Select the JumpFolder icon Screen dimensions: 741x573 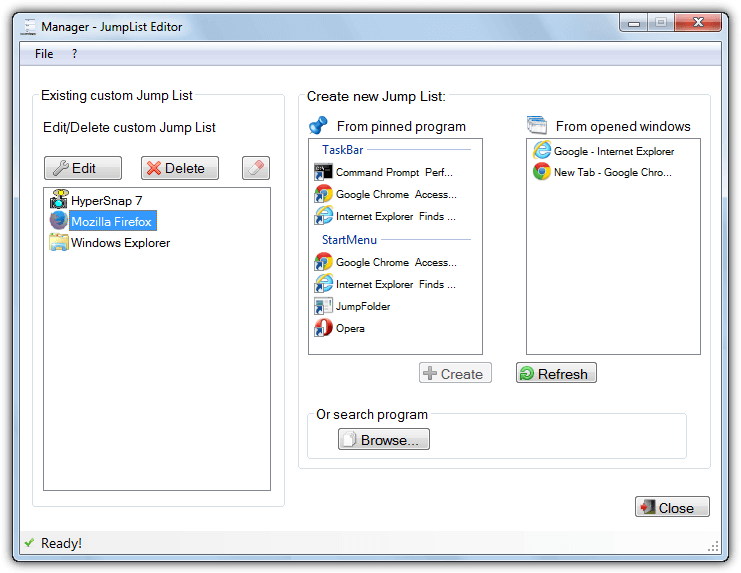tap(323, 306)
